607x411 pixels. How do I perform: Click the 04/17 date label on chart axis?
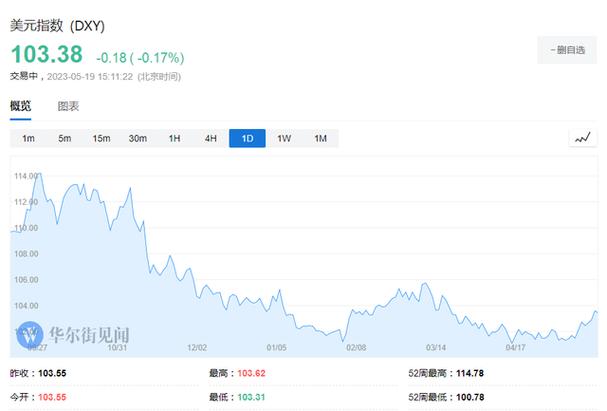coord(515,348)
